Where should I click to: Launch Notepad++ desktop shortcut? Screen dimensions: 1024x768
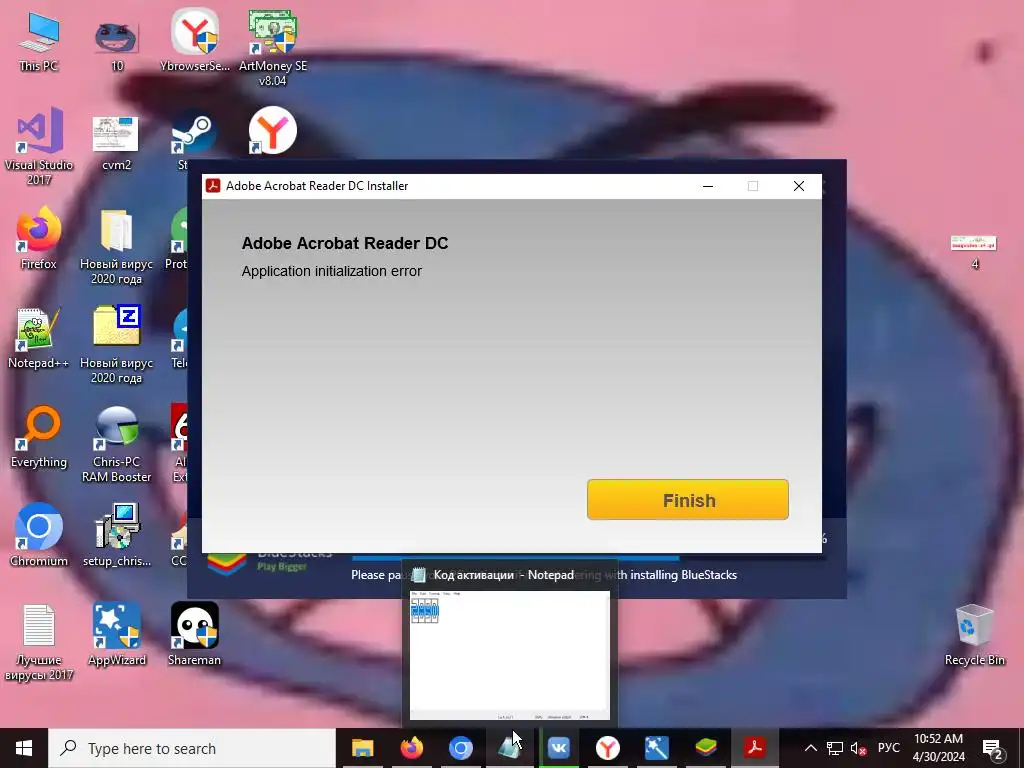pos(39,338)
